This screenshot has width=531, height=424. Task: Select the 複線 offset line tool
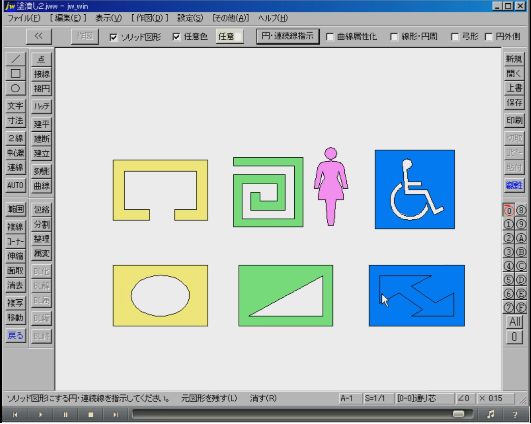click(x=16, y=227)
